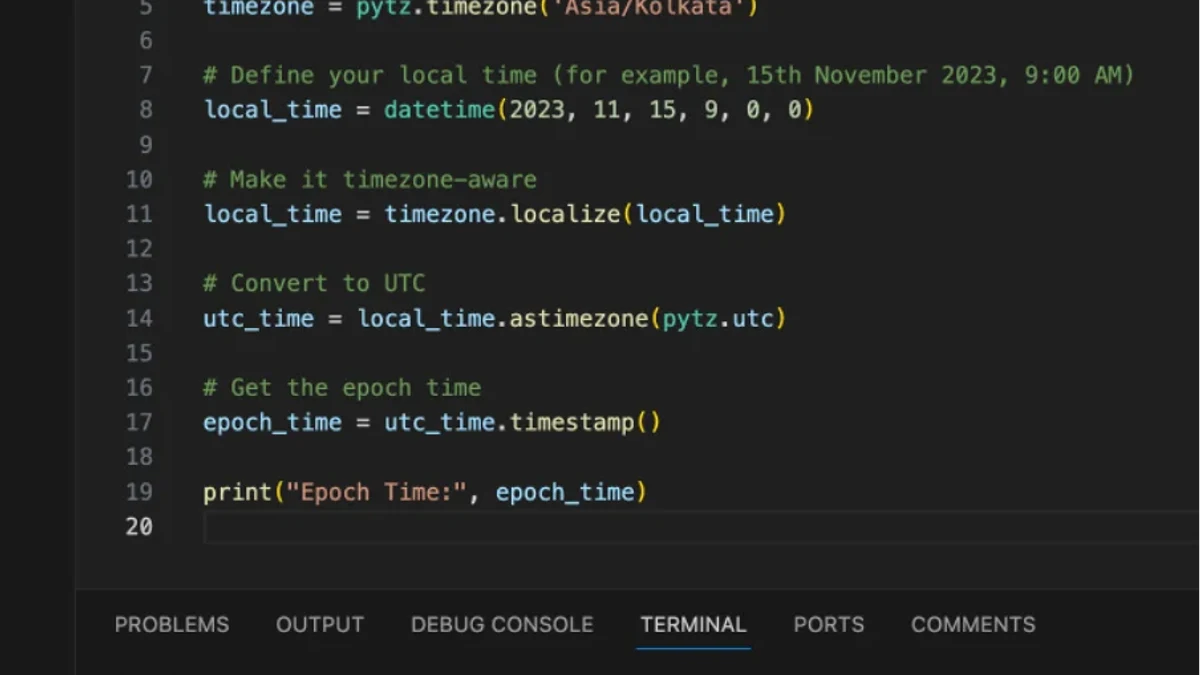Click 'epoch_time' variable on line 17
Viewport: 1200px width, 675px height.
272,422
